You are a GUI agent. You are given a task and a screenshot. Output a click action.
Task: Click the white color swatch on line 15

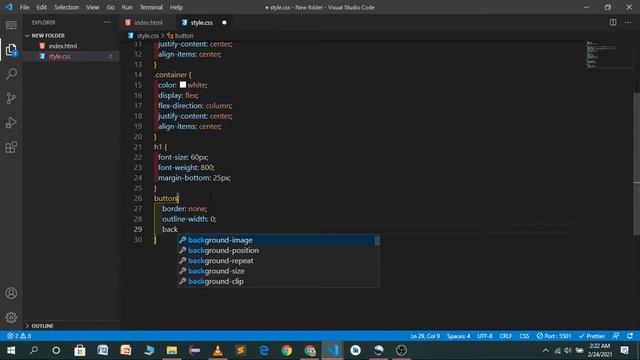coord(183,84)
